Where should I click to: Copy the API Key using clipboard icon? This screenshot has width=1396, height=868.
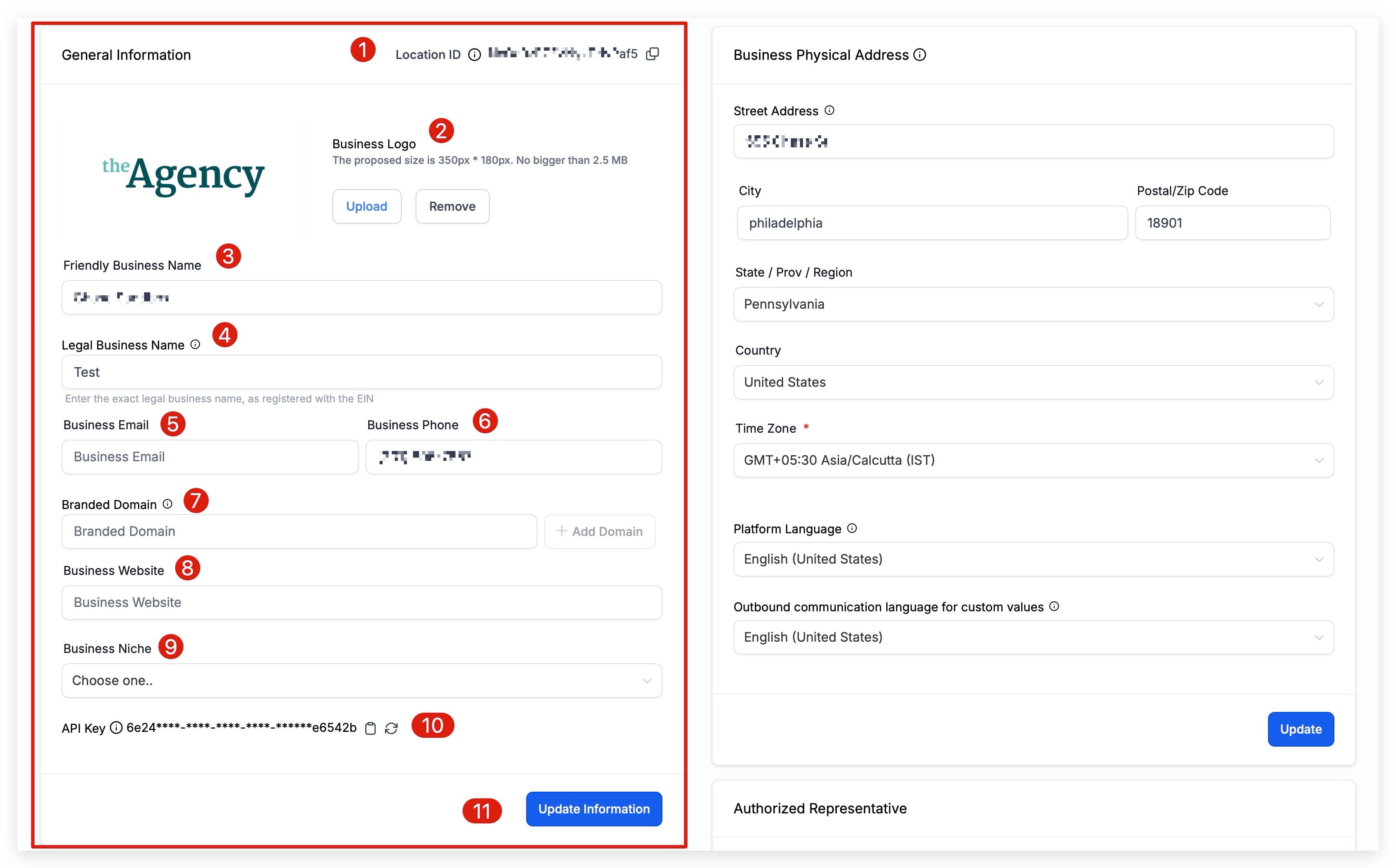371,728
